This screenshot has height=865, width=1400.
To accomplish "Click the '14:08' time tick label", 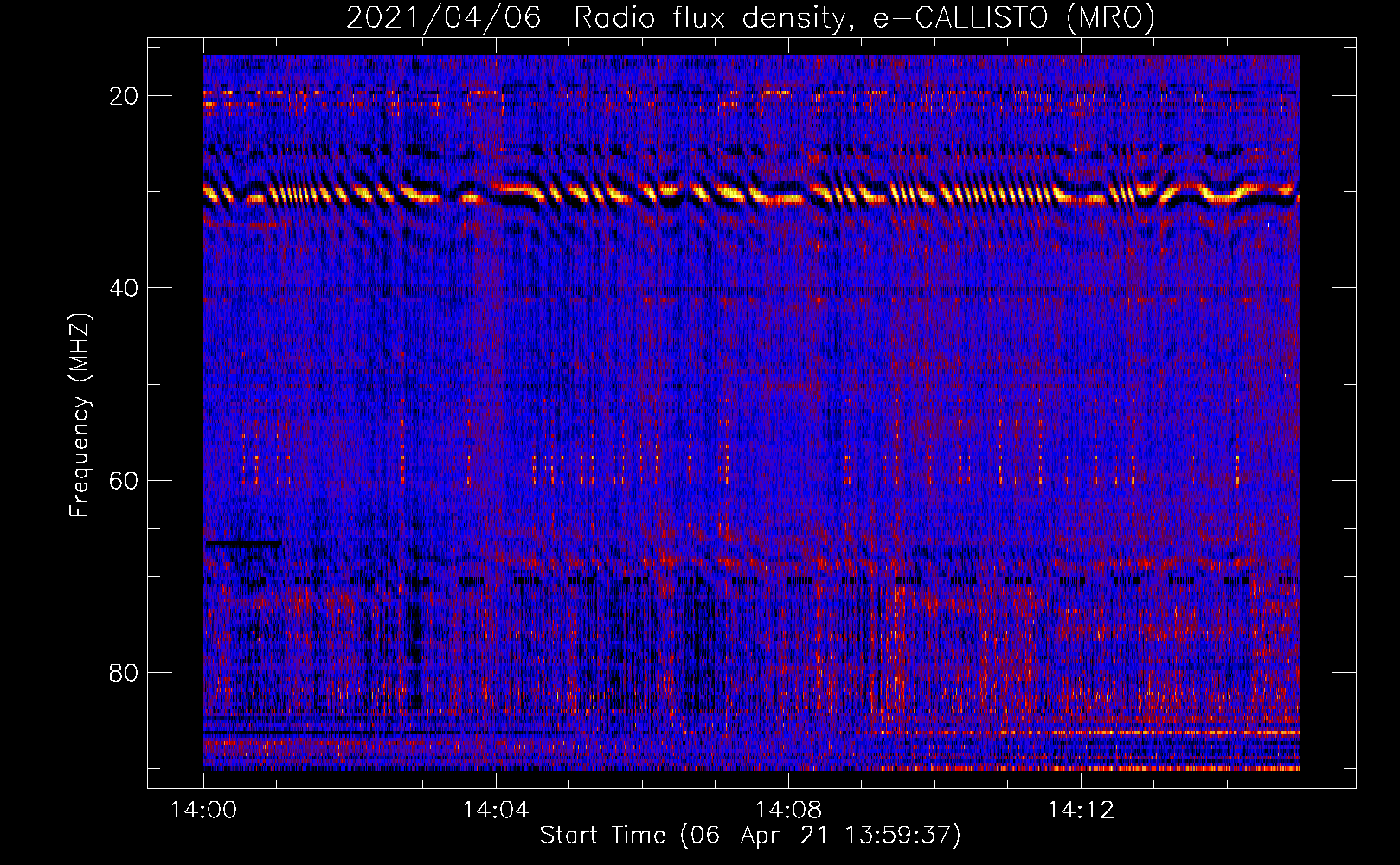I will pyautogui.click(x=788, y=810).
